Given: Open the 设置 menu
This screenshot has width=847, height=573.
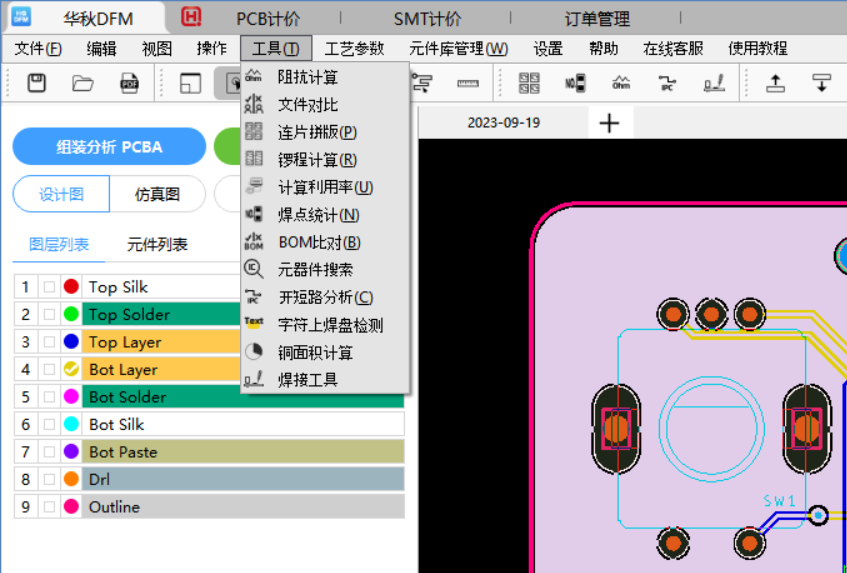Looking at the screenshot, I should (548, 49).
